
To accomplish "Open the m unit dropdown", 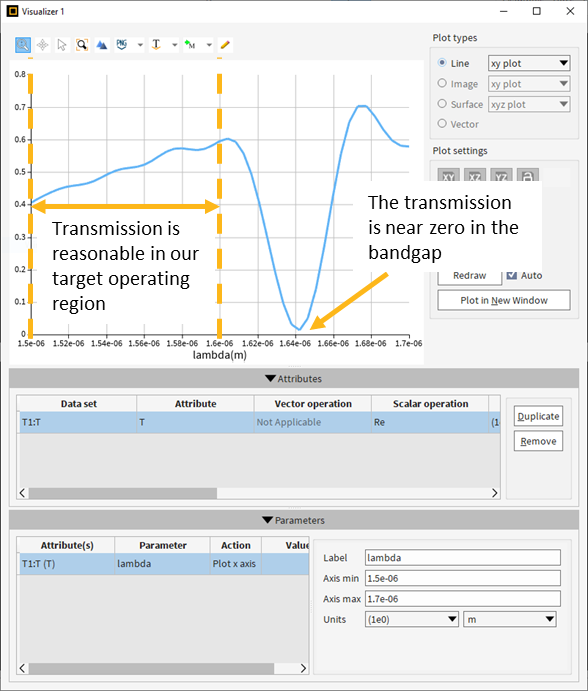I will pyautogui.click(x=510, y=619).
